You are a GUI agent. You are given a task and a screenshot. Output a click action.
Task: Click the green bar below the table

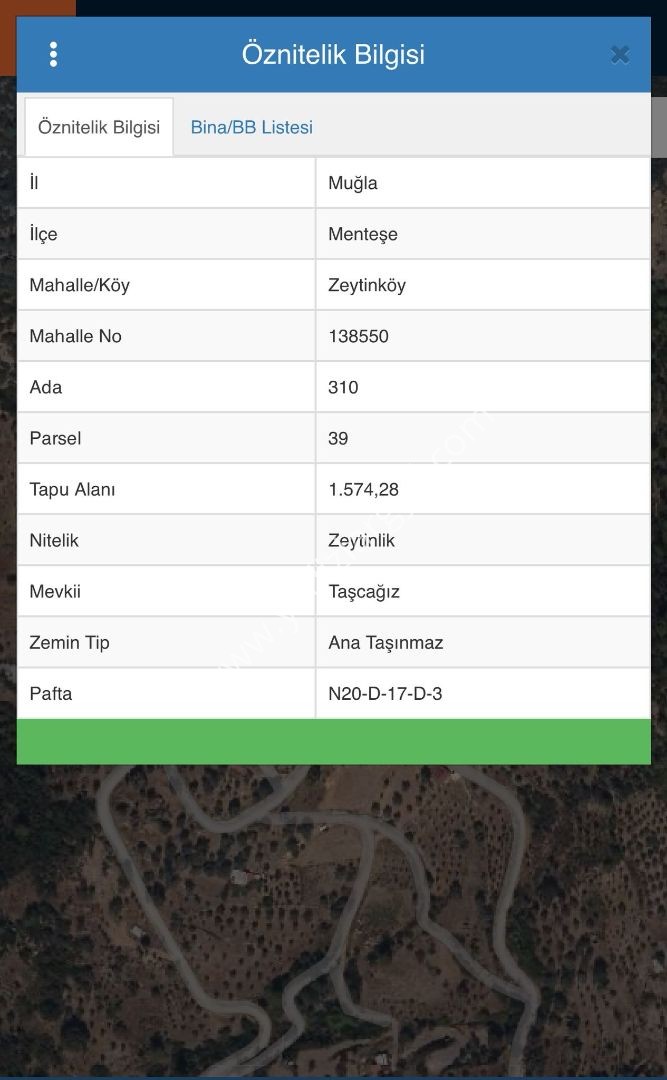click(x=334, y=741)
